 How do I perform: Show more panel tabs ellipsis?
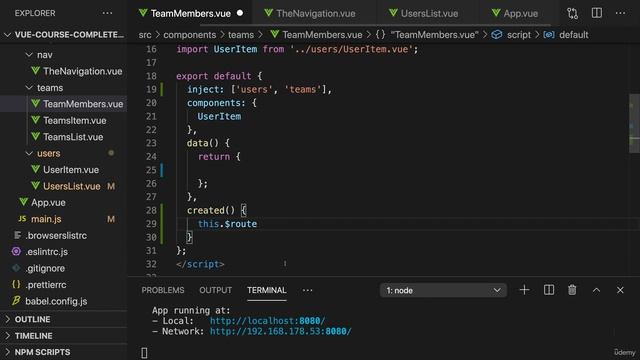click(308, 290)
